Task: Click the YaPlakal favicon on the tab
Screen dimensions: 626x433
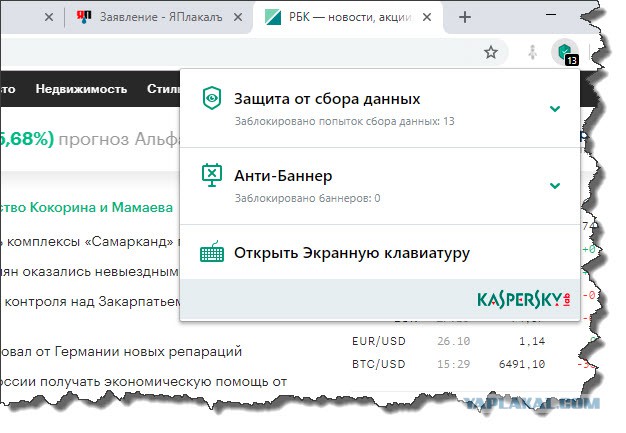Action: pyautogui.click(x=84, y=17)
